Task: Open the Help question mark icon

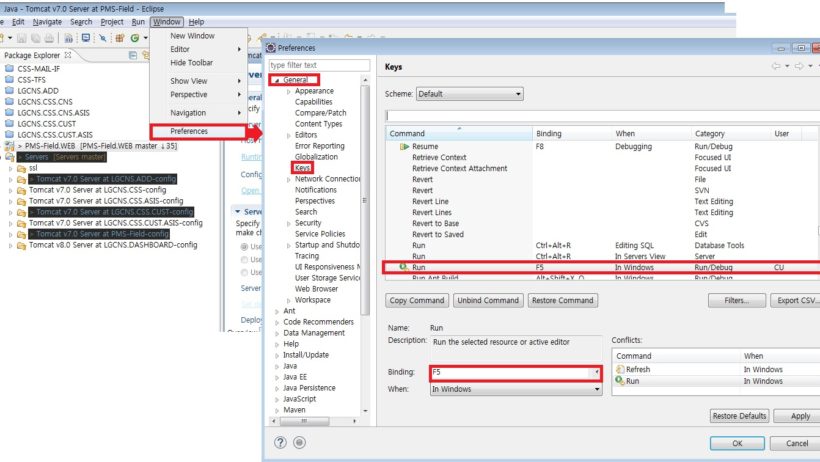Action: 280,443
